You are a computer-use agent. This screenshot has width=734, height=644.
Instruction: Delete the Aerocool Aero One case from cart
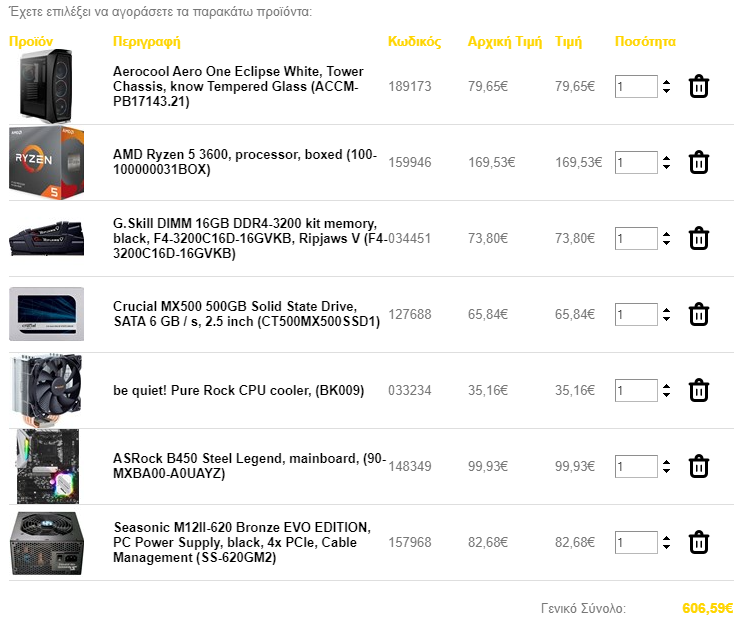698,87
